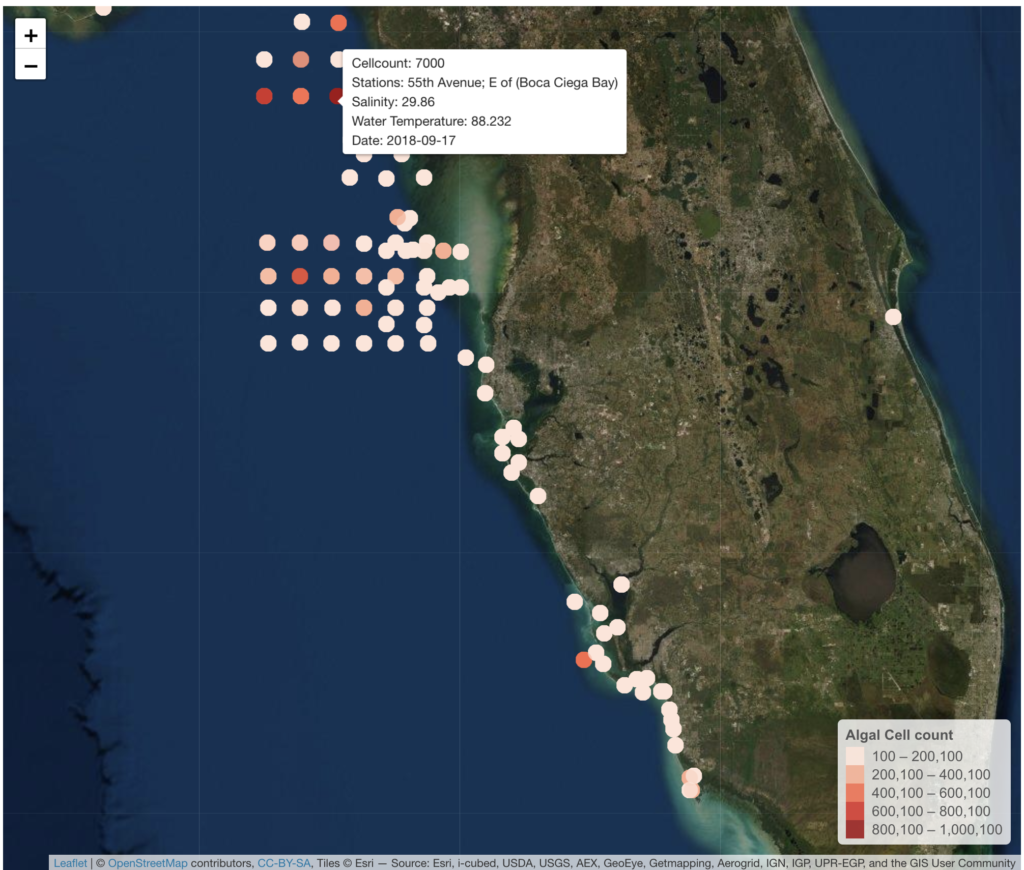Click the 'Date: 2018-09-17' popup line
Image resolution: width=1024 pixels, height=870 pixels.
[403, 140]
